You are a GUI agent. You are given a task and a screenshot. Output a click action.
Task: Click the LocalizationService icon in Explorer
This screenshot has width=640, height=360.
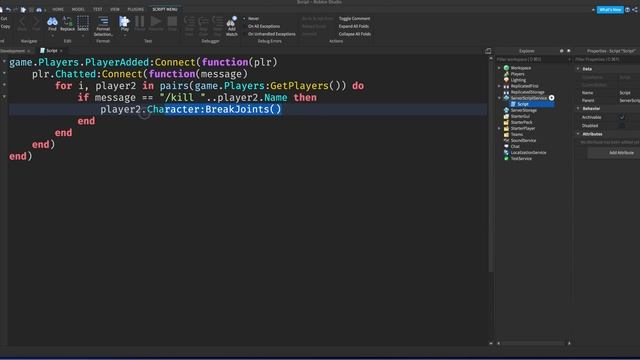[506, 152]
